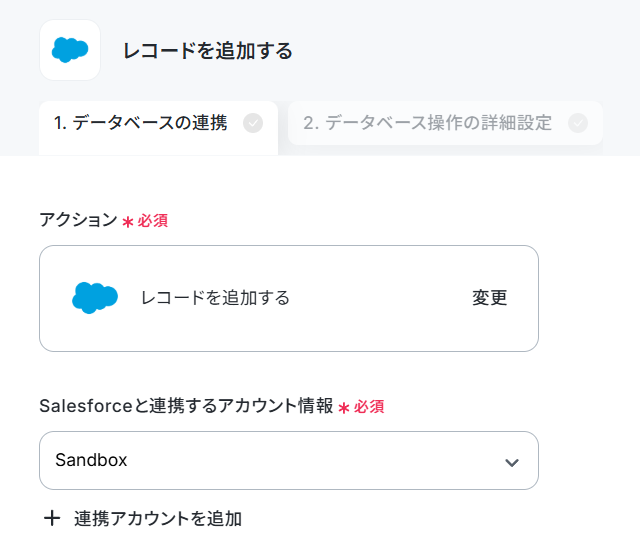Switch to the 1. データベースの連携 tab
Image resolution: width=640 pixels, height=555 pixels.
pyautogui.click(x=158, y=128)
